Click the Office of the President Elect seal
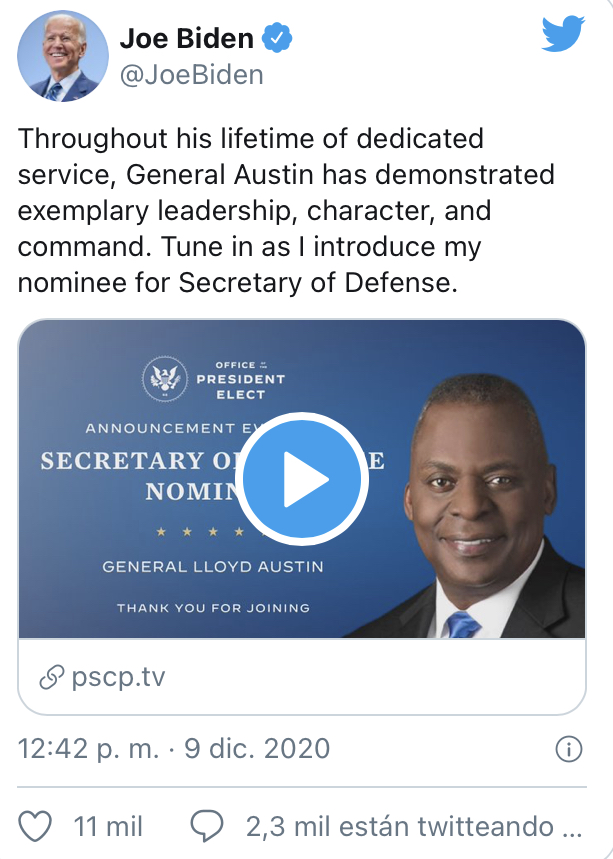Image resolution: width=613 pixels, height=859 pixels. coord(164,378)
